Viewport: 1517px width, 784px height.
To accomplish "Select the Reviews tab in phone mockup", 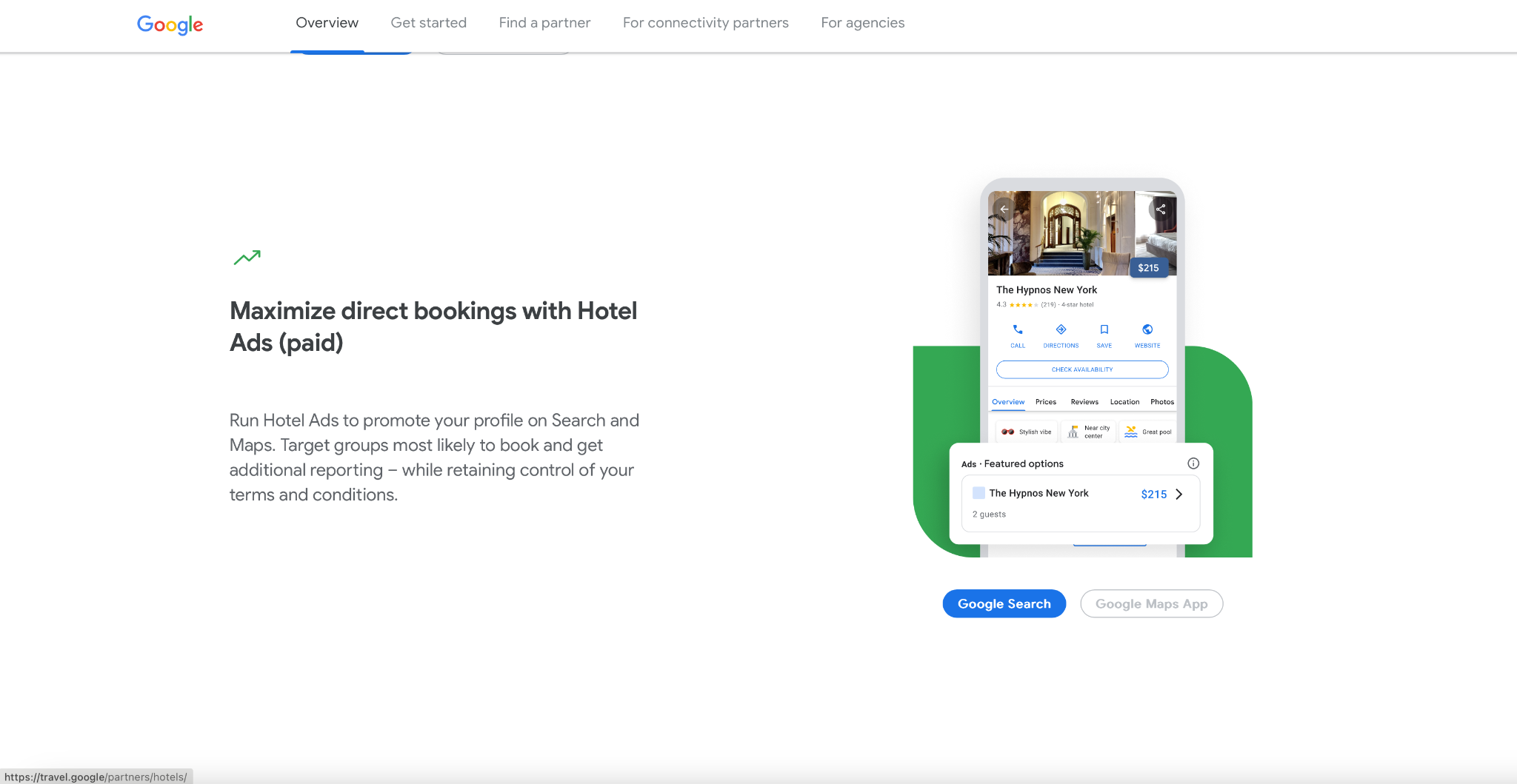I will [1084, 402].
